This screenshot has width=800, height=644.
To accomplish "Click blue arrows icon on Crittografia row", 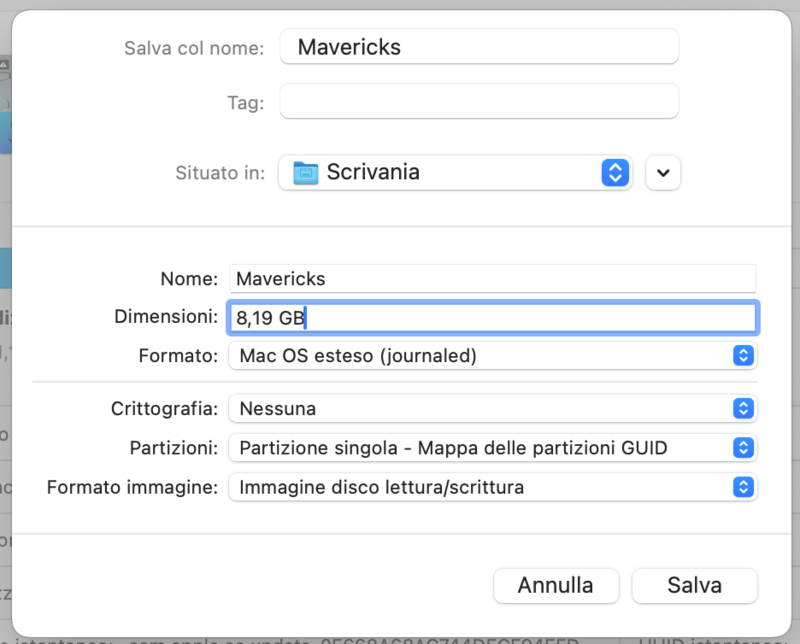I will (x=742, y=408).
